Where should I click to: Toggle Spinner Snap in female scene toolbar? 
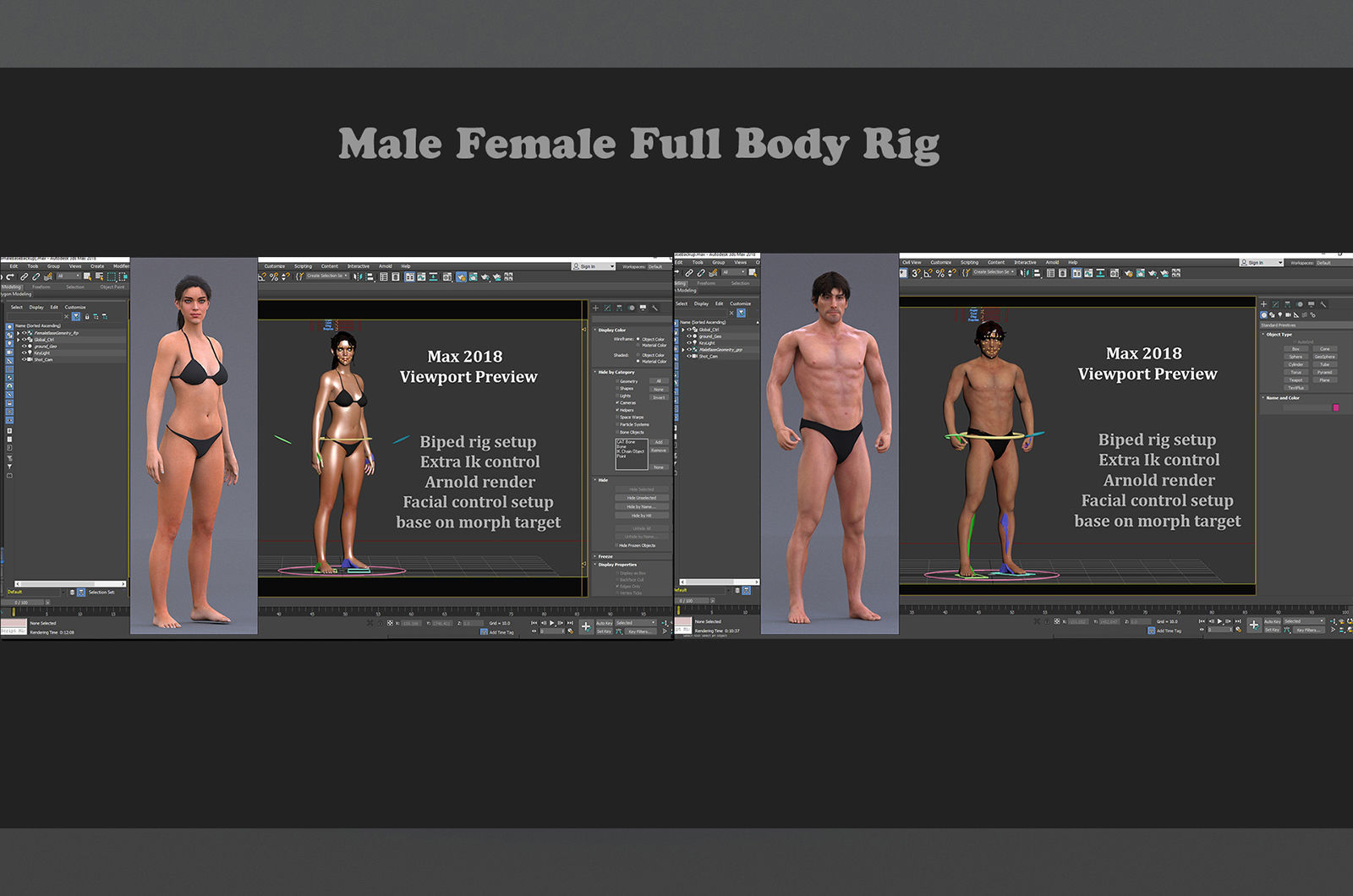[x=286, y=276]
